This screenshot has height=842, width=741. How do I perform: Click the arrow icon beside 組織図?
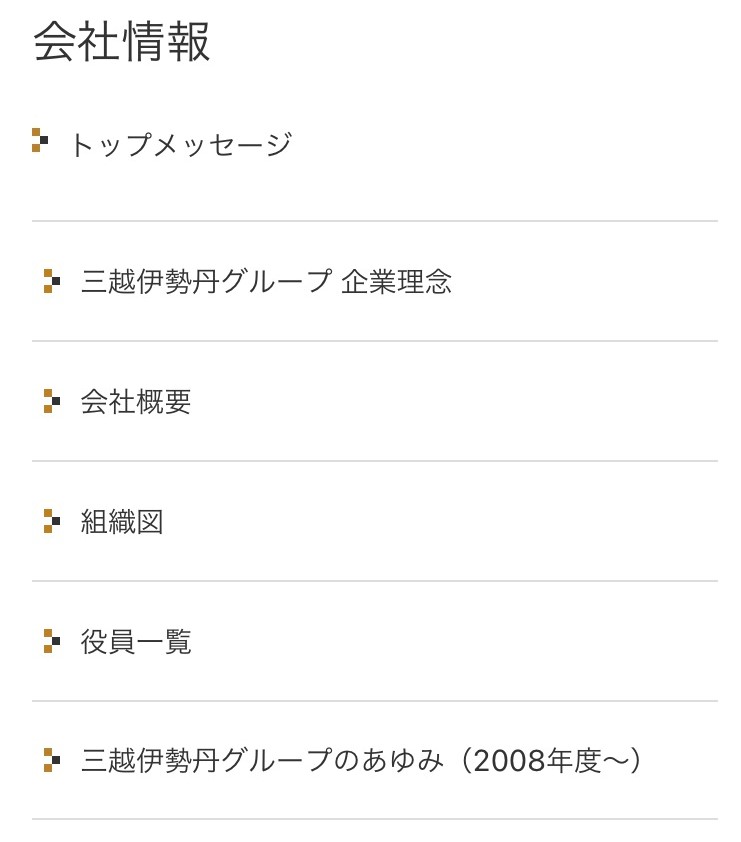click(x=52, y=521)
